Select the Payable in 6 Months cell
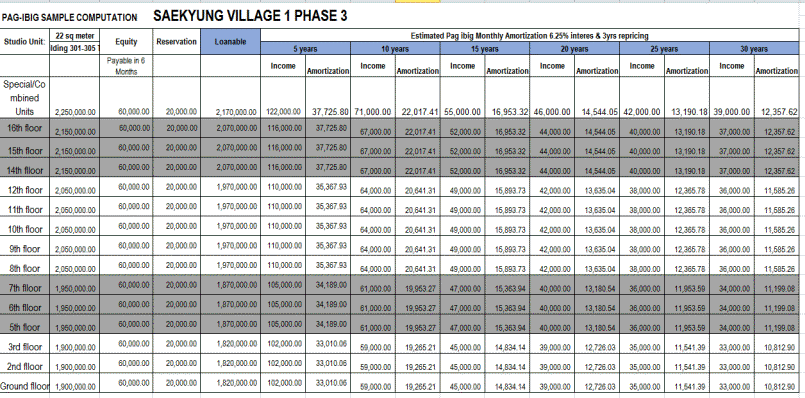This screenshot has height=398, width=805. tap(126, 66)
